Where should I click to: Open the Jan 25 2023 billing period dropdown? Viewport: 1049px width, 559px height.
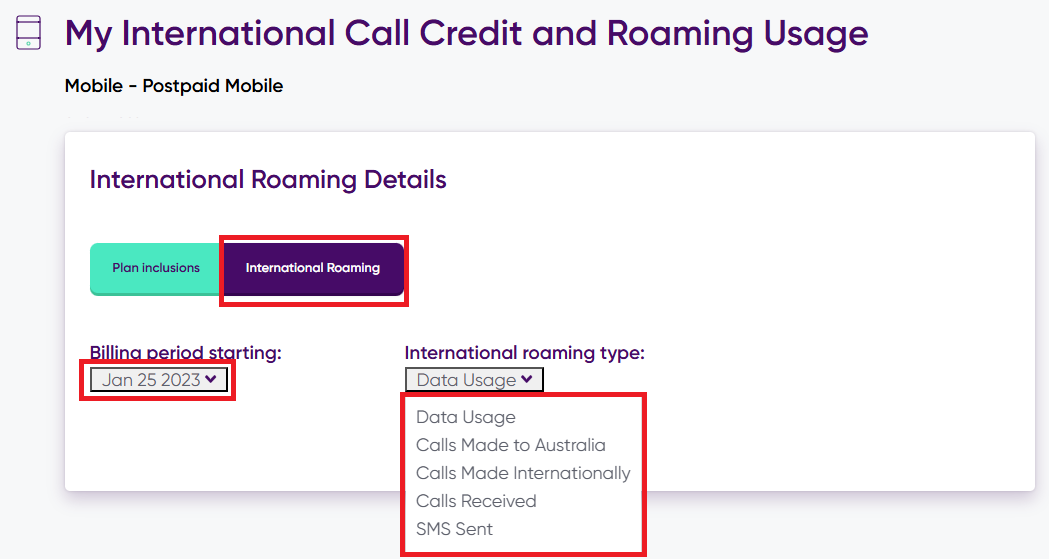click(x=159, y=380)
